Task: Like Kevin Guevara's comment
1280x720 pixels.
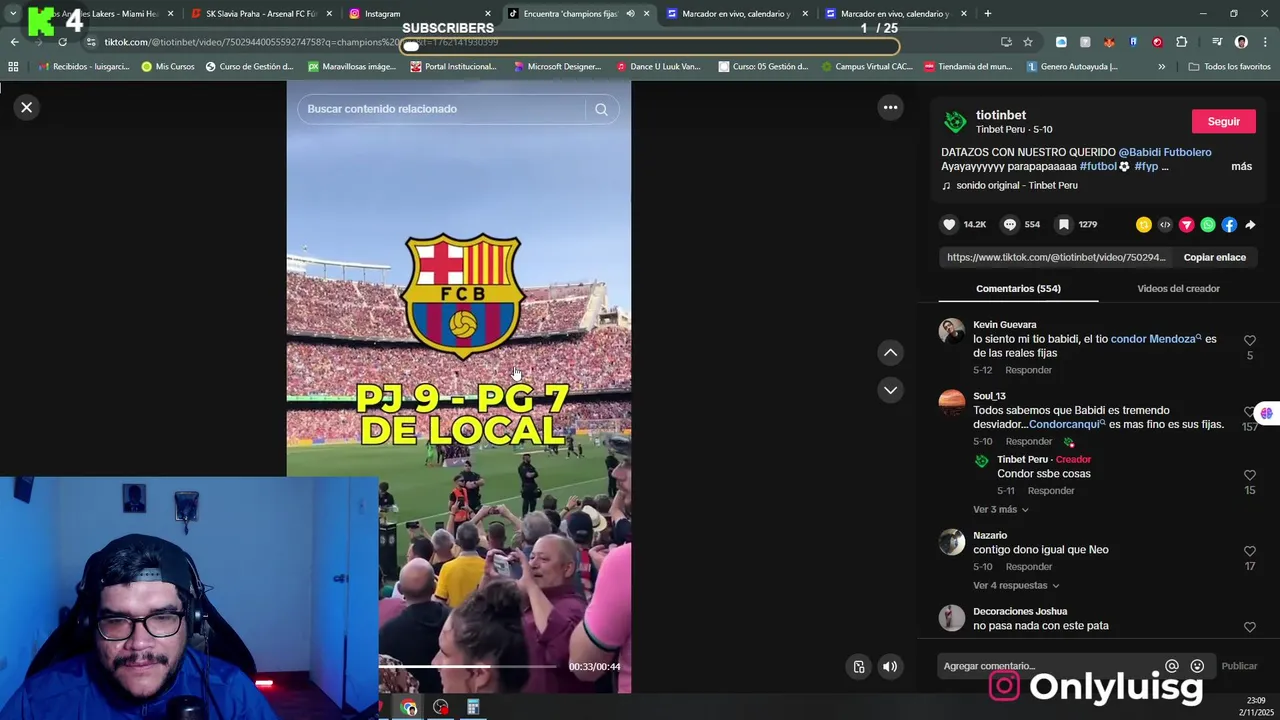Action: coord(1249,341)
